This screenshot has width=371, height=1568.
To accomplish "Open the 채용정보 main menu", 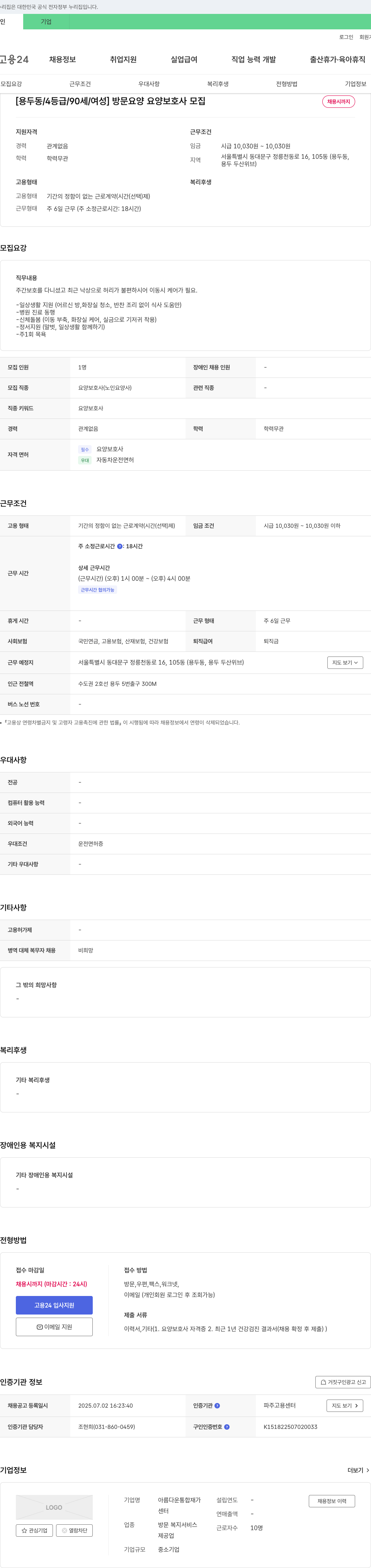I will tap(62, 59).
